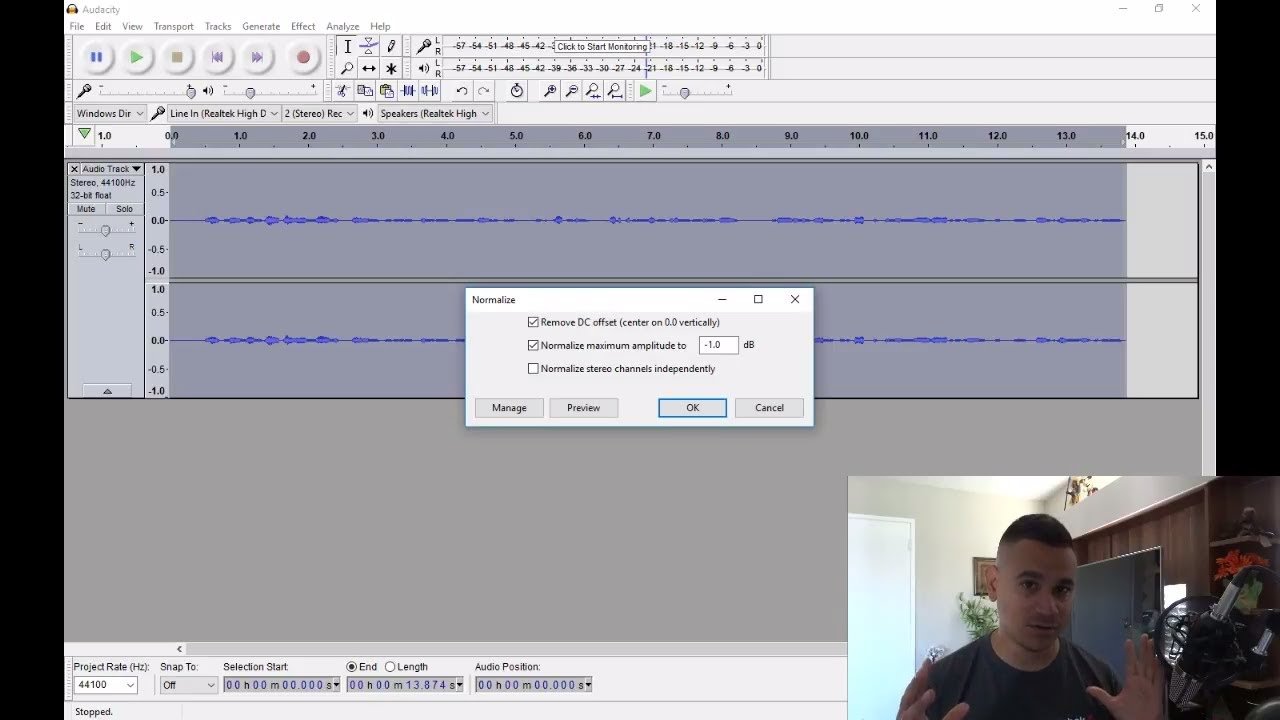The image size is (1280, 720).
Task: Select the Multi-Tool asterisk icon
Action: tap(391, 69)
